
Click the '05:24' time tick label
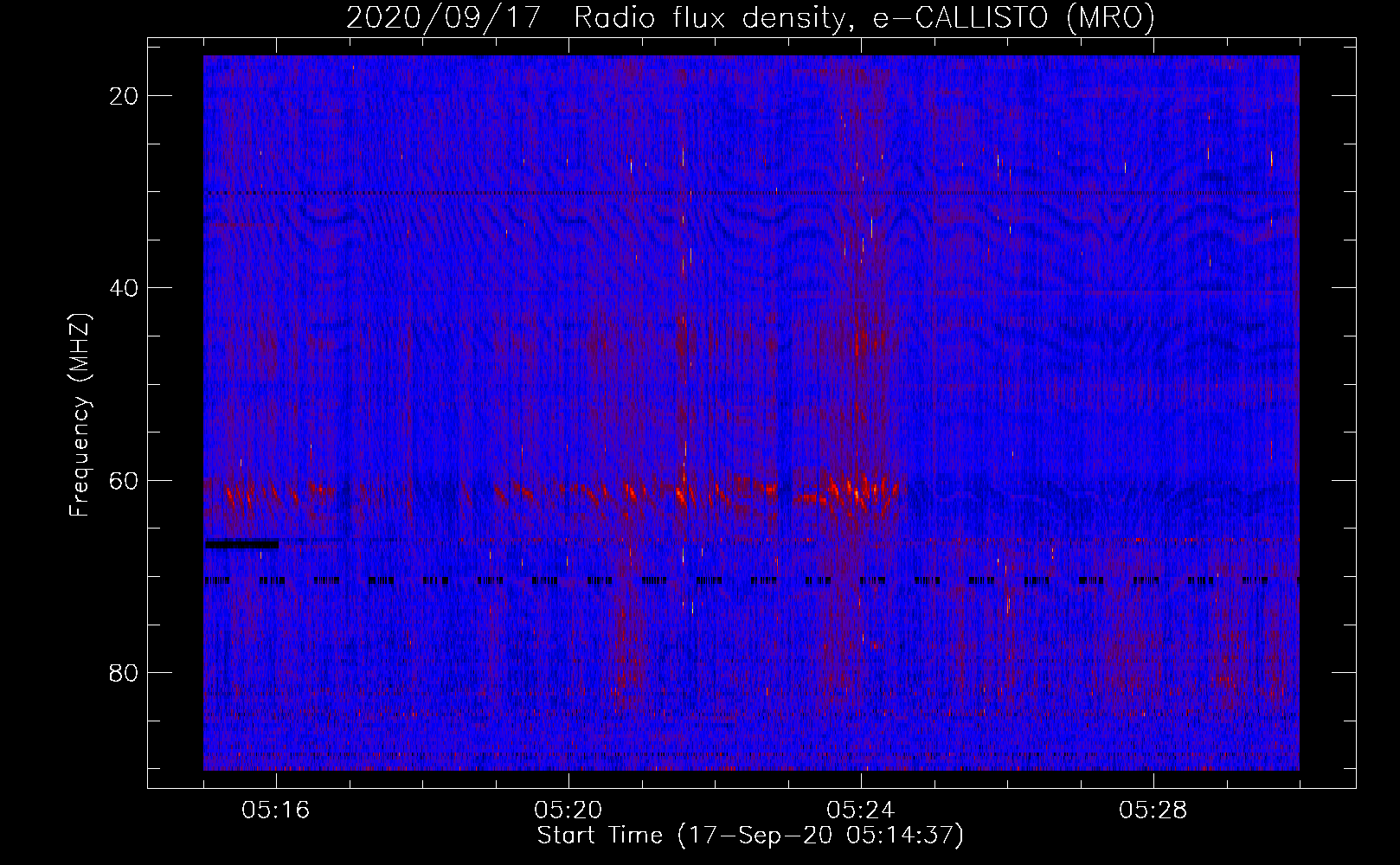861,811
